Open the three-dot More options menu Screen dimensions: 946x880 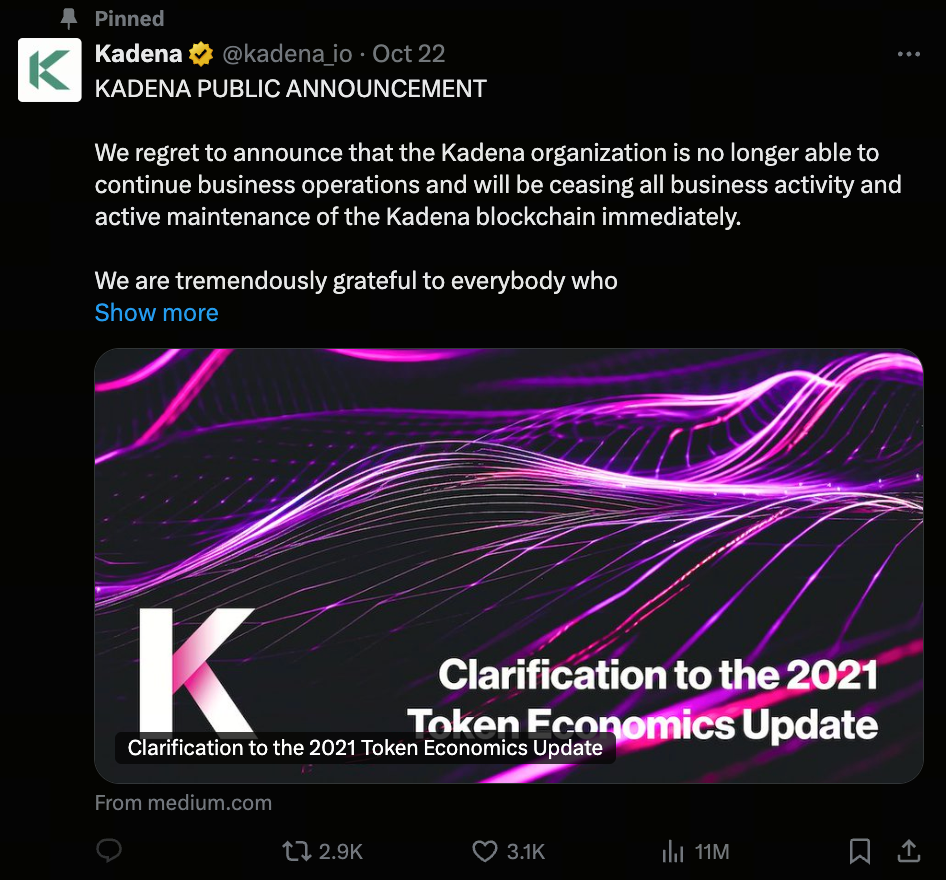click(x=908, y=54)
